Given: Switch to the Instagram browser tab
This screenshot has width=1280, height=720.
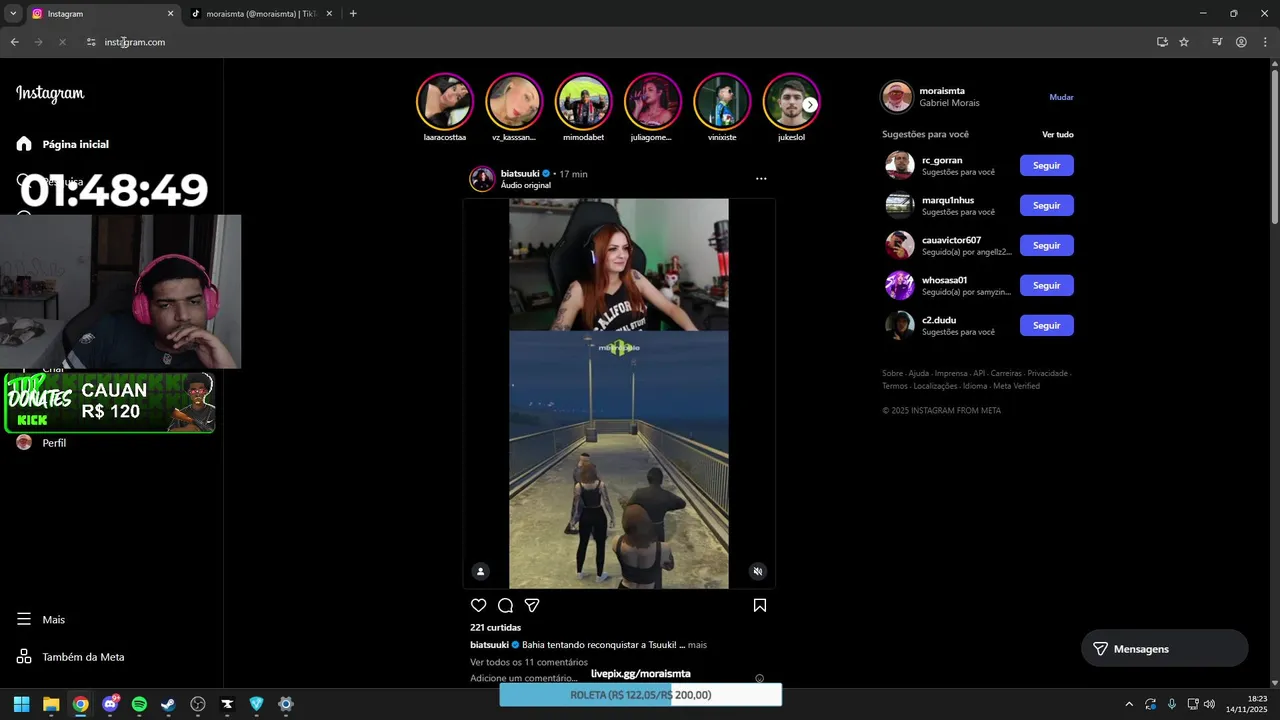Looking at the screenshot, I should coord(100,14).
